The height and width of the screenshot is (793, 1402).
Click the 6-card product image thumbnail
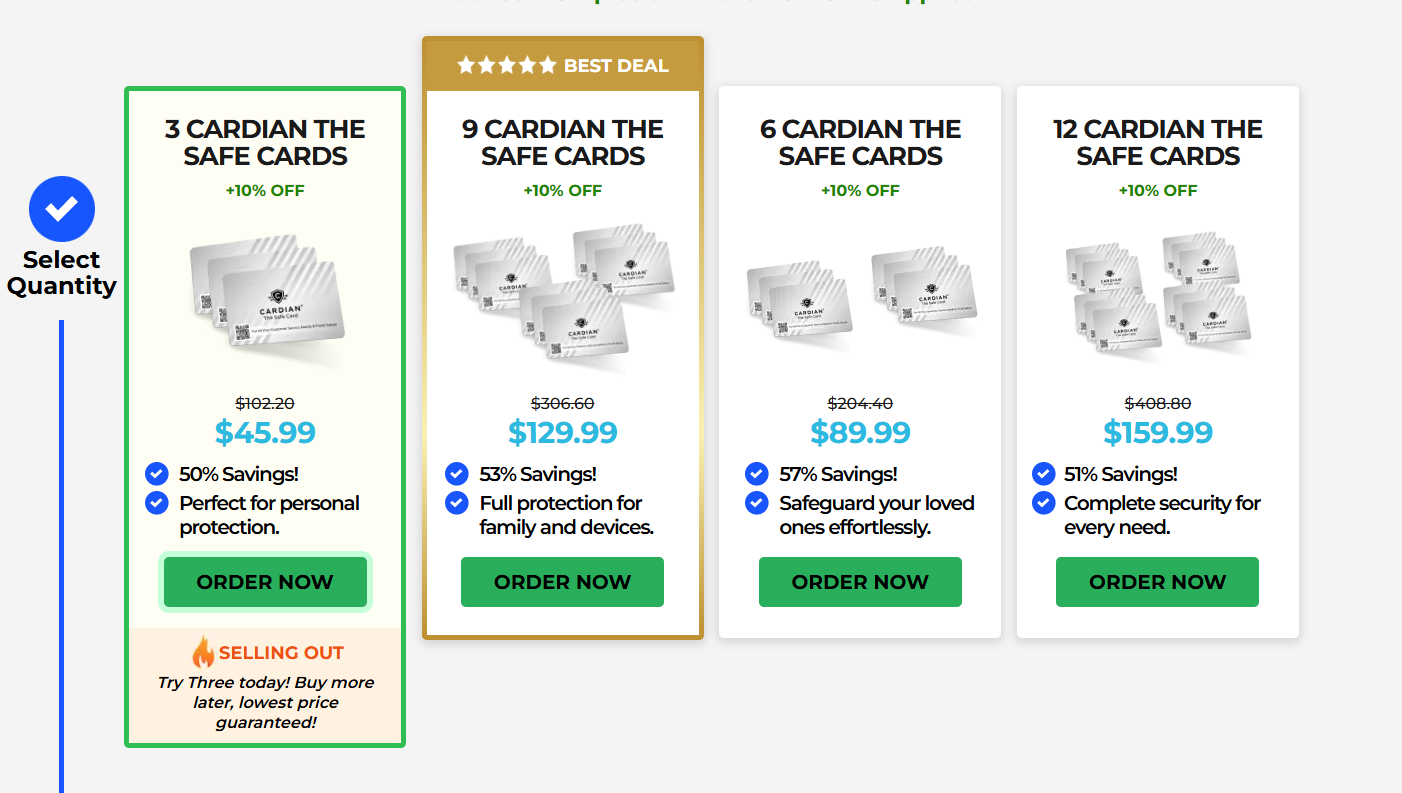click(x=860, y=295)
